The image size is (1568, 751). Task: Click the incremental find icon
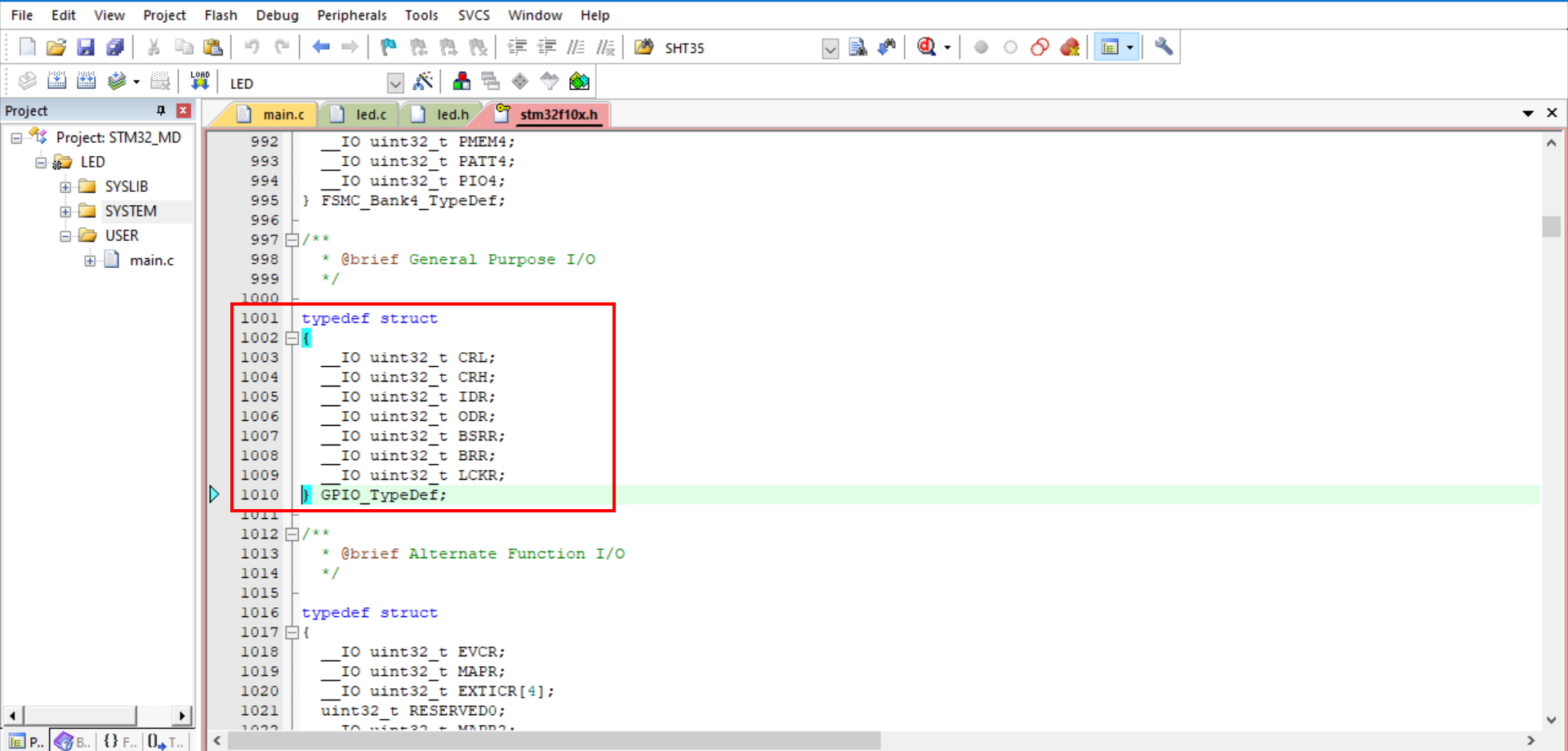[887, 47]
